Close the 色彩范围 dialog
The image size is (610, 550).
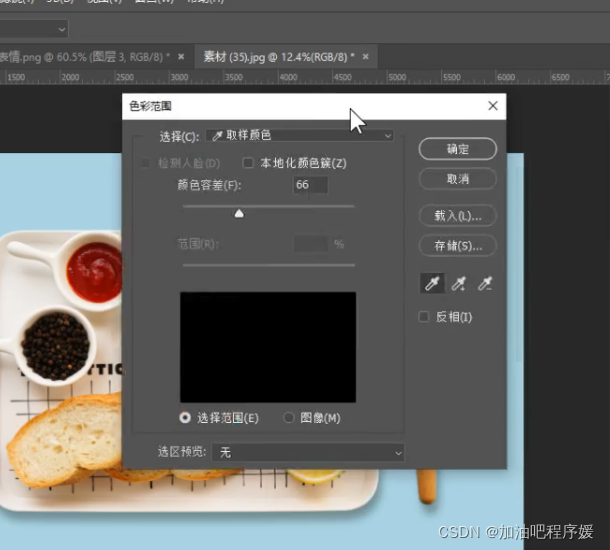click(493, 106)
